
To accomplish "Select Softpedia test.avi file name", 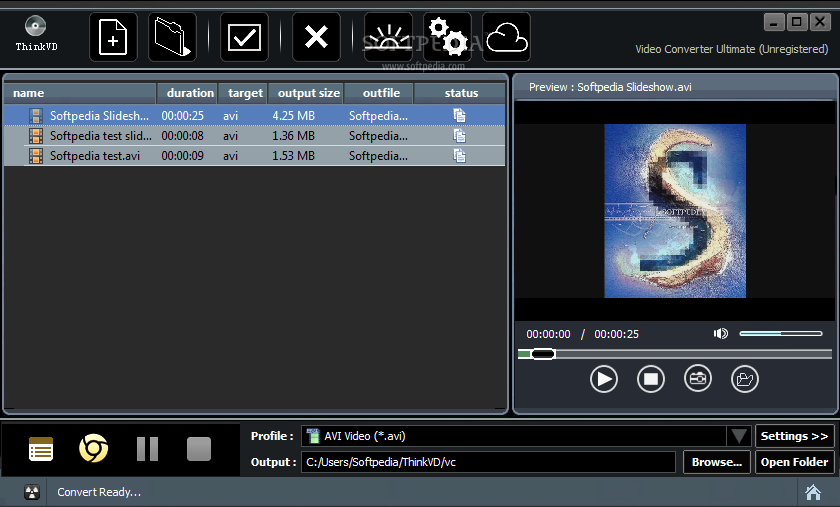I will [x=95, y=156].
